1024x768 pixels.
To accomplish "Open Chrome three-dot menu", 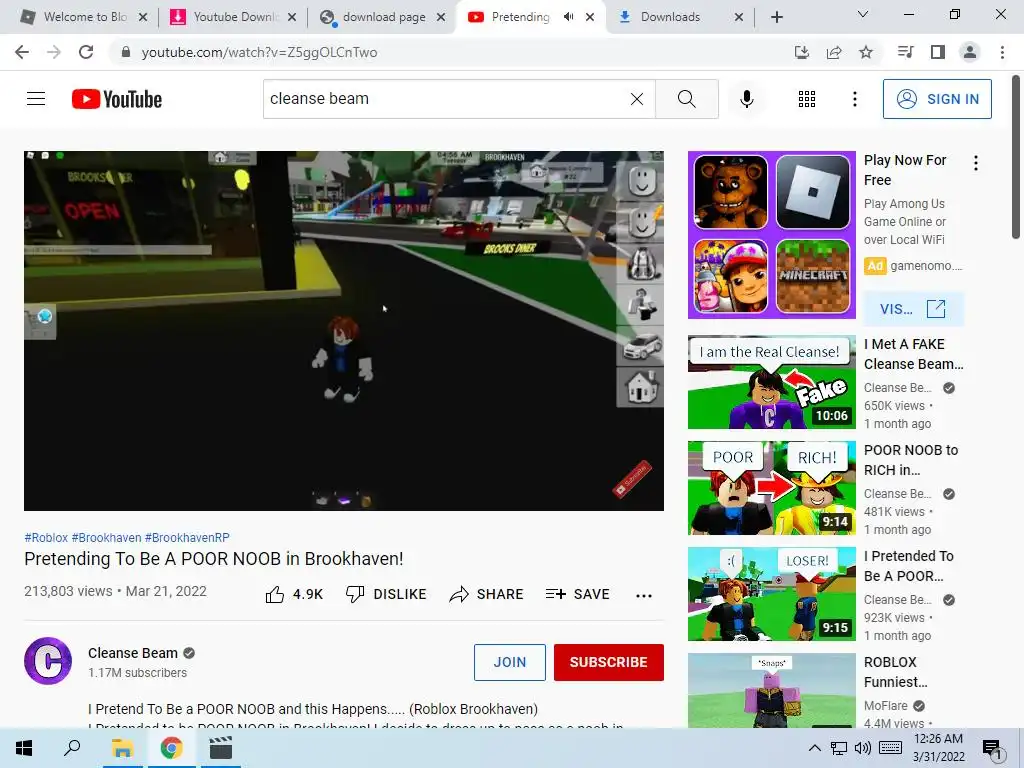I will 1002,52.
